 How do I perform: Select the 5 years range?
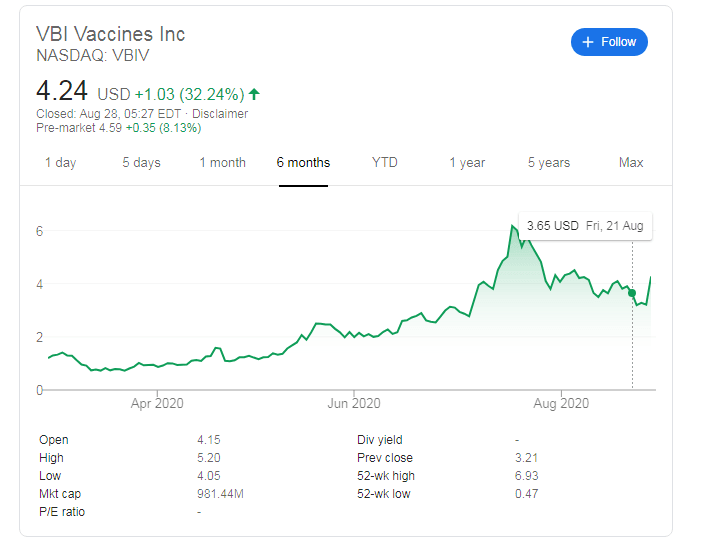click(x=549, y=163)
